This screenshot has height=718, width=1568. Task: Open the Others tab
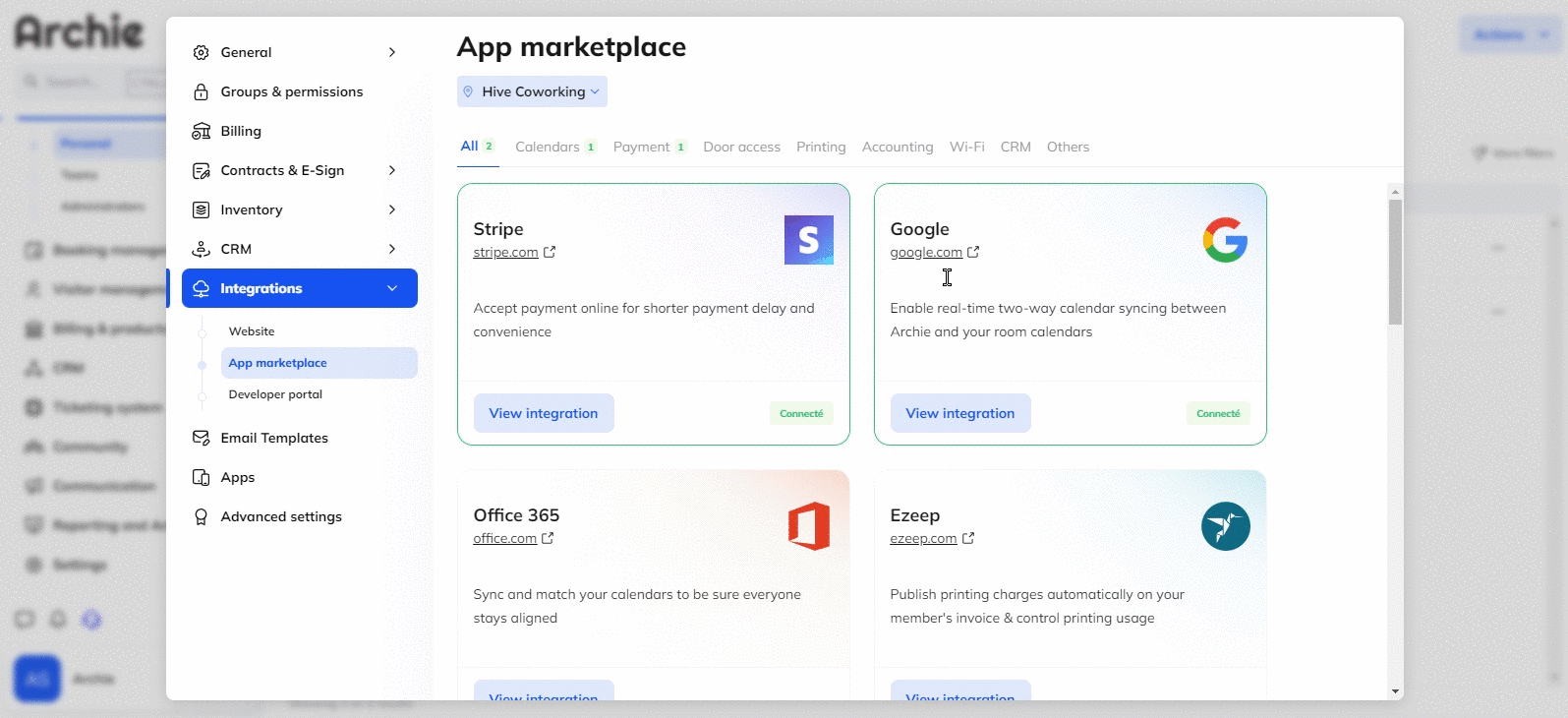click(x=1068, y=147)
